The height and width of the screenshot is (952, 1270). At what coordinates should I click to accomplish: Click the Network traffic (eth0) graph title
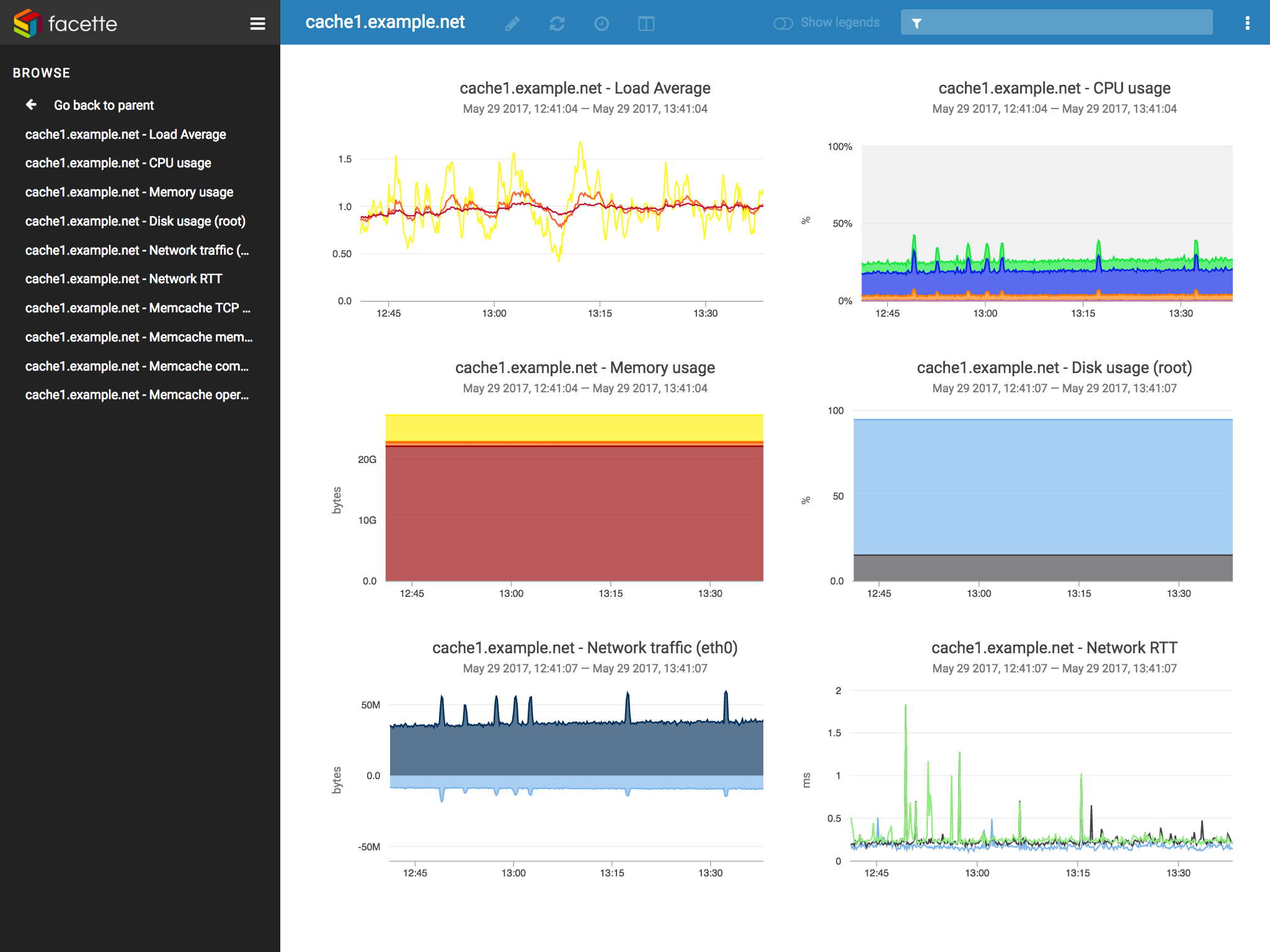[584, 648]
